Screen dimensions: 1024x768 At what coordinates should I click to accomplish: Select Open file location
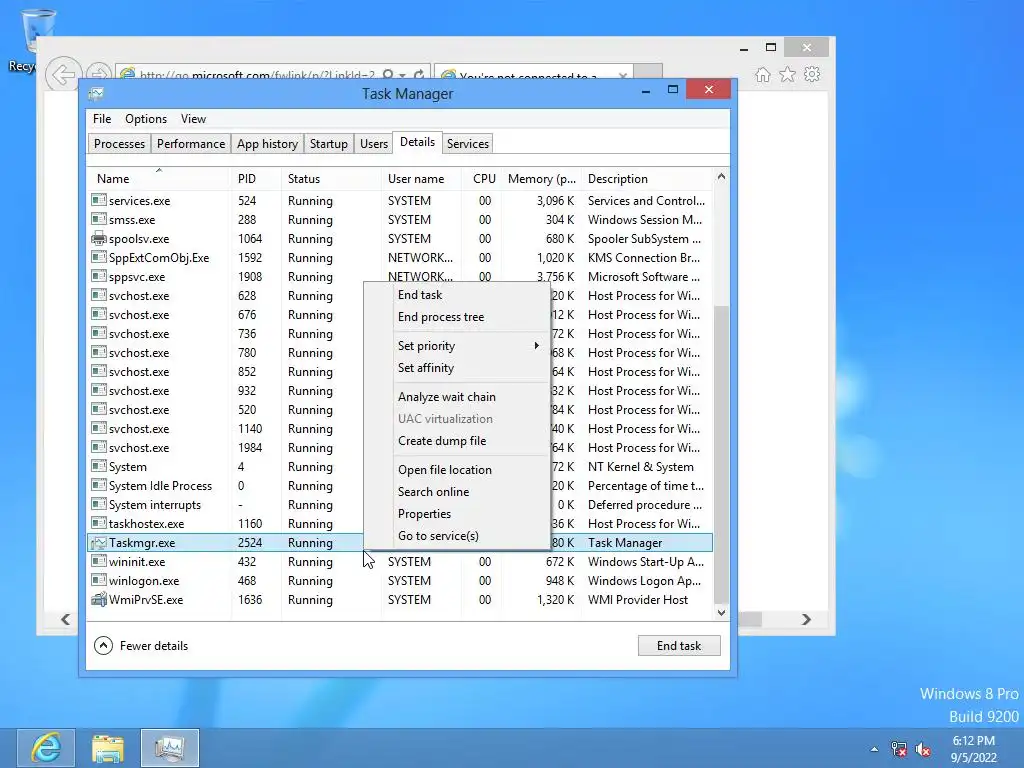click(456, 470)
